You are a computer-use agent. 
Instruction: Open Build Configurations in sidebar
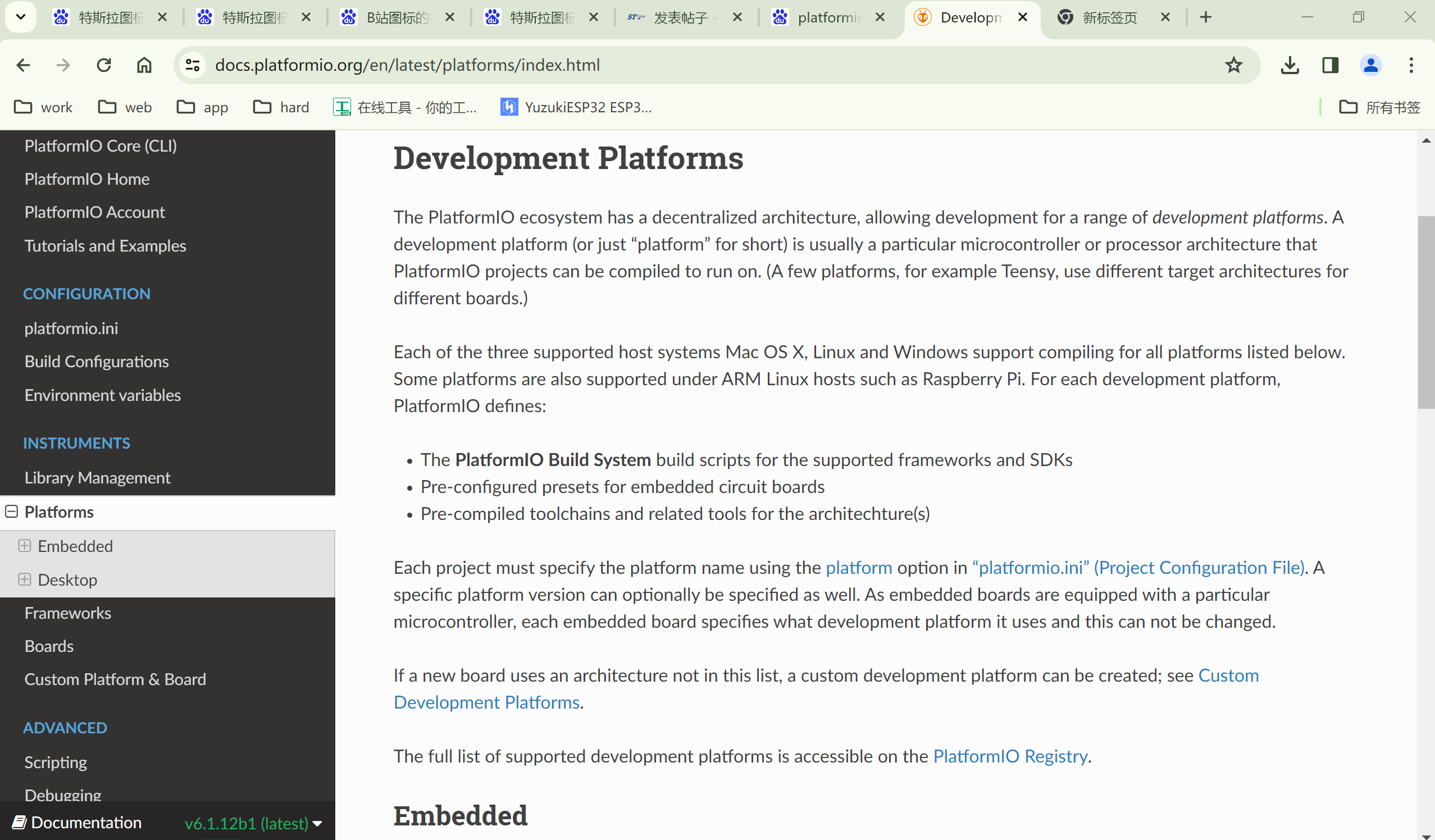pyautogui.click(x=97, y=362)
